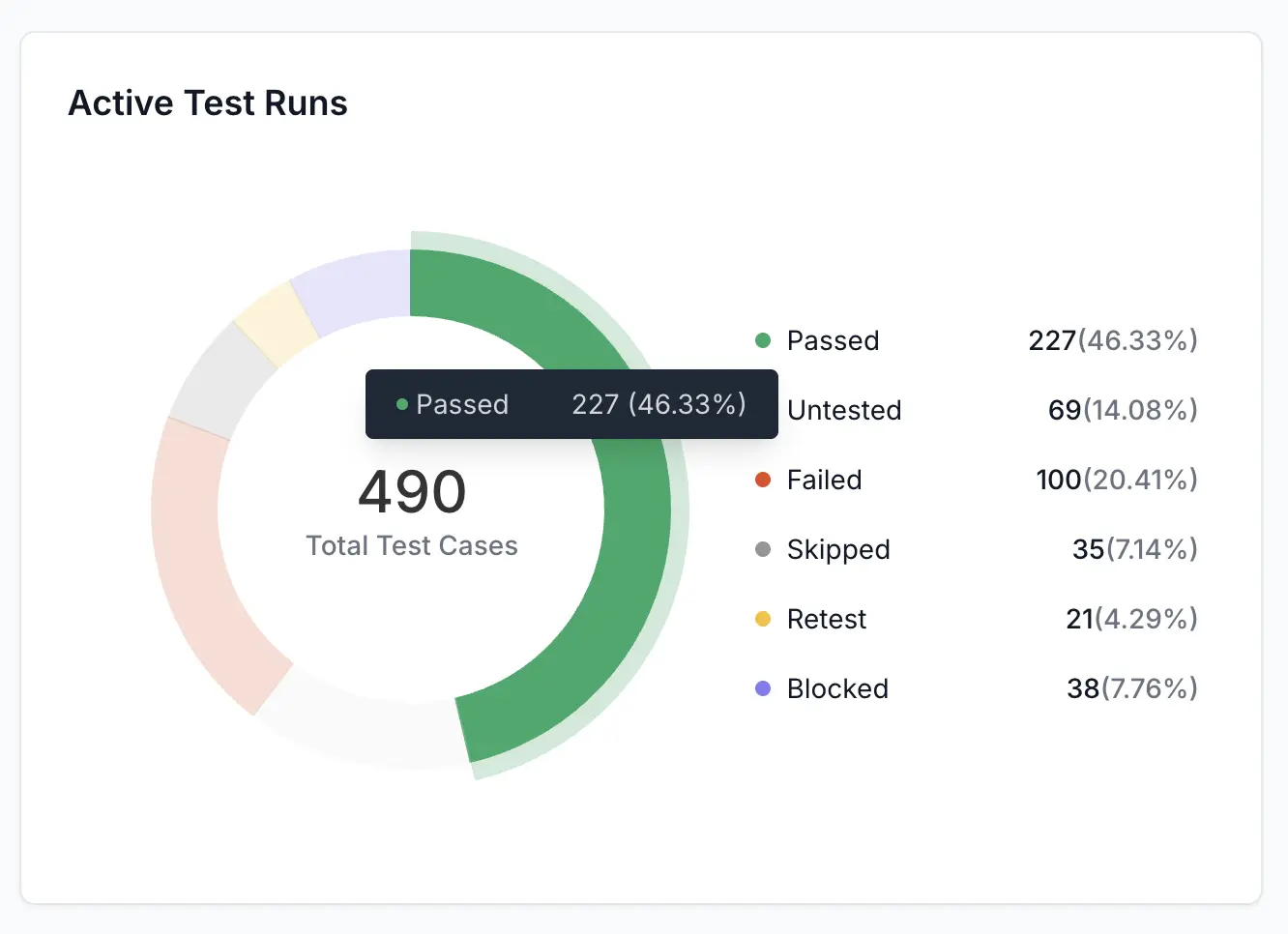Click the 21(4.29%) legend value
This screenshot has width=1288, height=934.
click(1132, 619)
